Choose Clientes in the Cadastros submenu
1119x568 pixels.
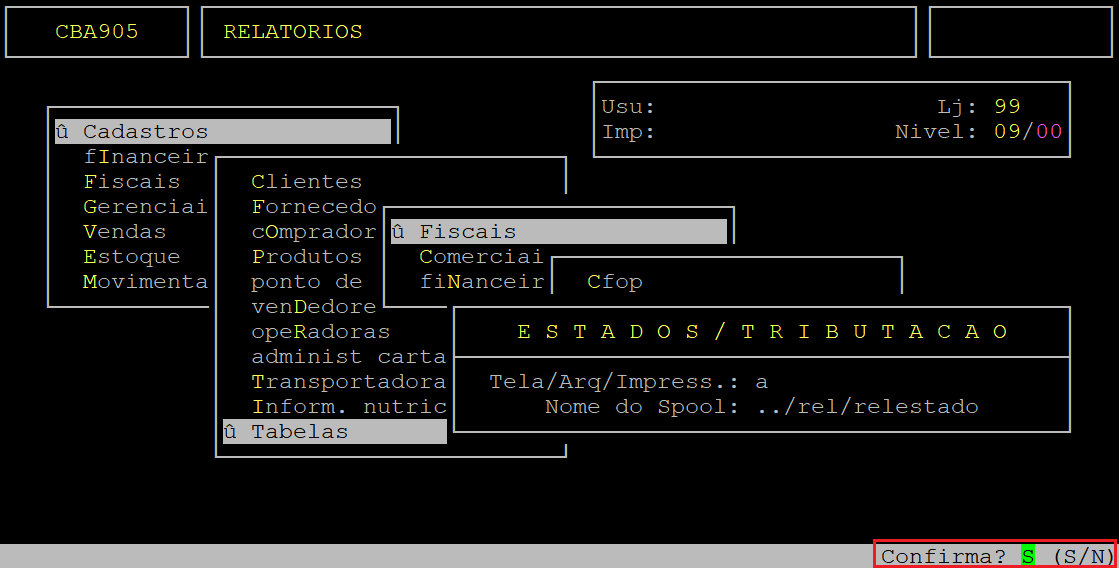click(307, 181)
